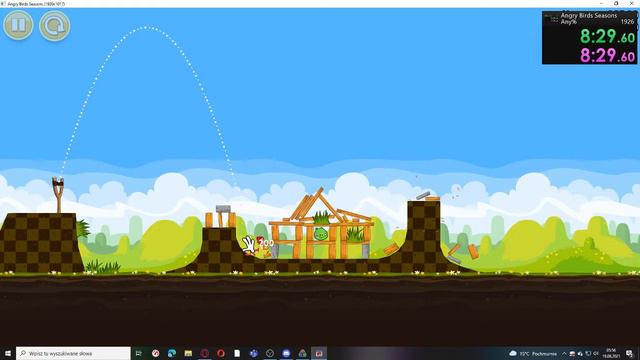Open File Explorer from the taskbar

tap(188, 353)
